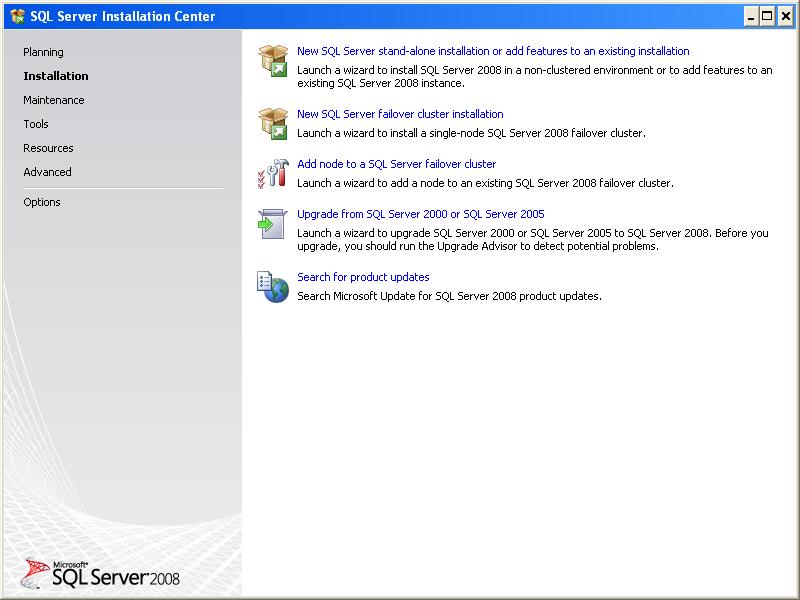Open the Tools section

[x=36, y=124]
